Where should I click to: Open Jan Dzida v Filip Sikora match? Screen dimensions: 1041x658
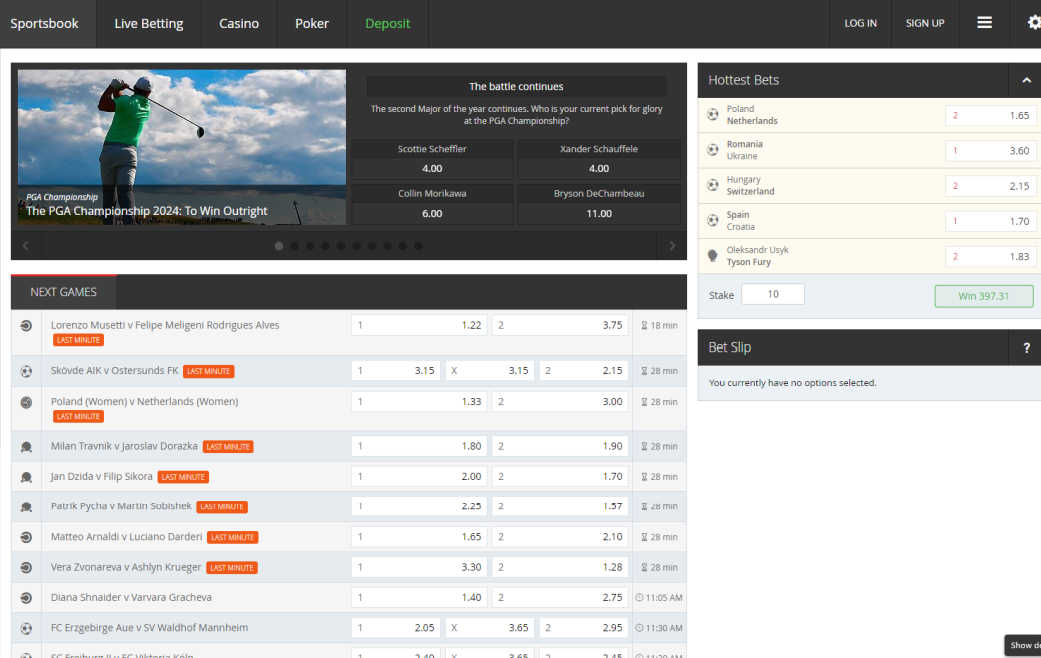(102, 476)
